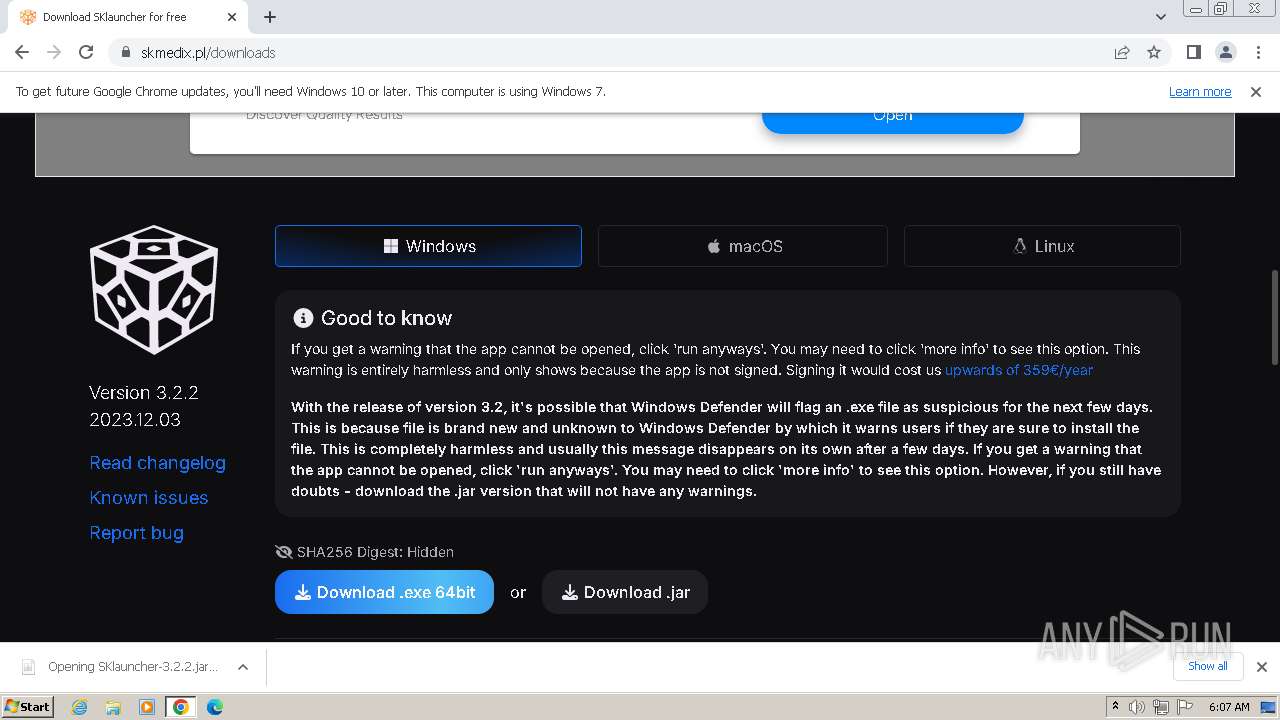Viewport: 1280px width, 720px height.
Task: Switch to Chrome taskbar icon
Action: click(181, 707)
